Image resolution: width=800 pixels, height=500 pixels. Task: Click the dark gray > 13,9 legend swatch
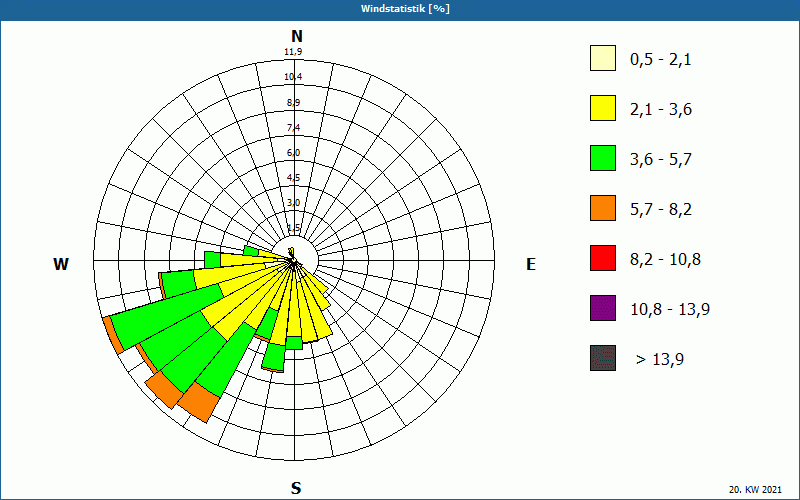coord(603,358)
